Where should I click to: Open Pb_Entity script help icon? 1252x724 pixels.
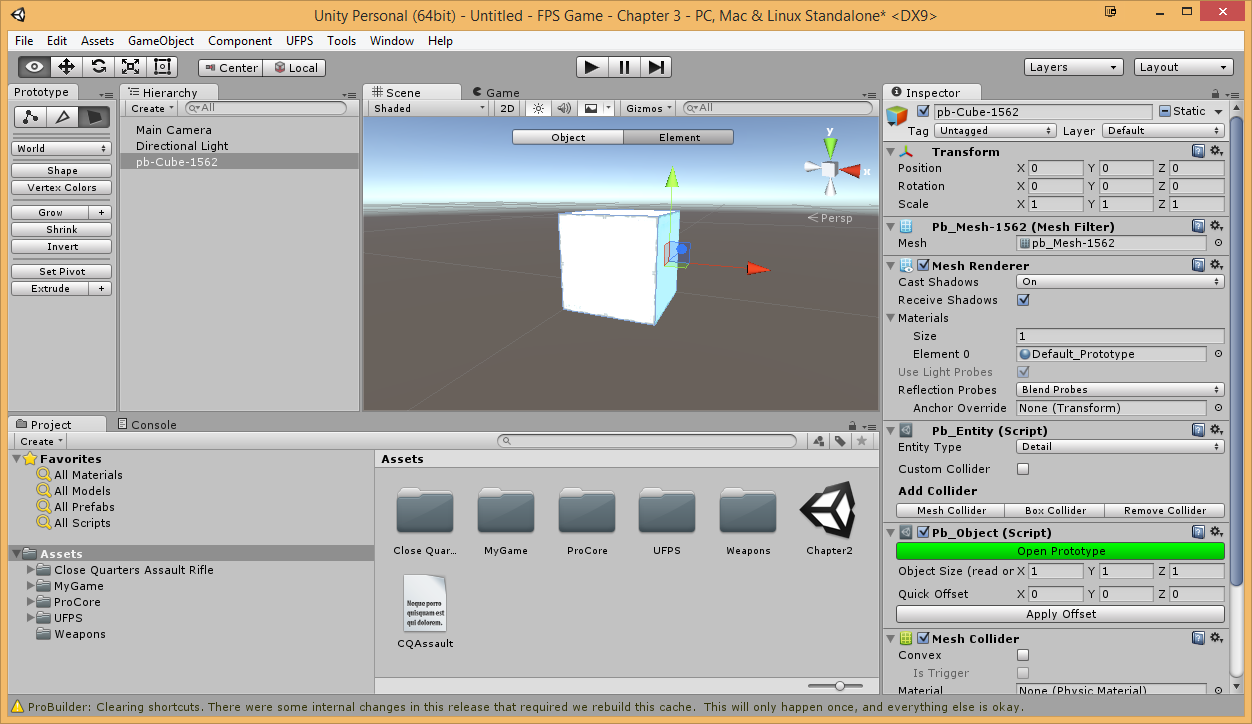(x=1198, y=430)
